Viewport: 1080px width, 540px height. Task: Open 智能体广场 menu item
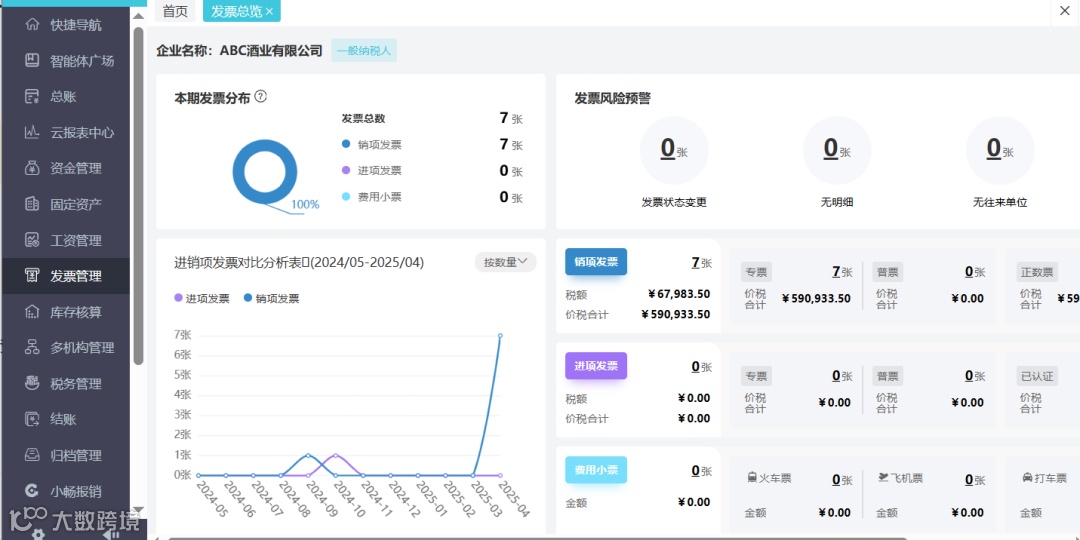(66, 61)
